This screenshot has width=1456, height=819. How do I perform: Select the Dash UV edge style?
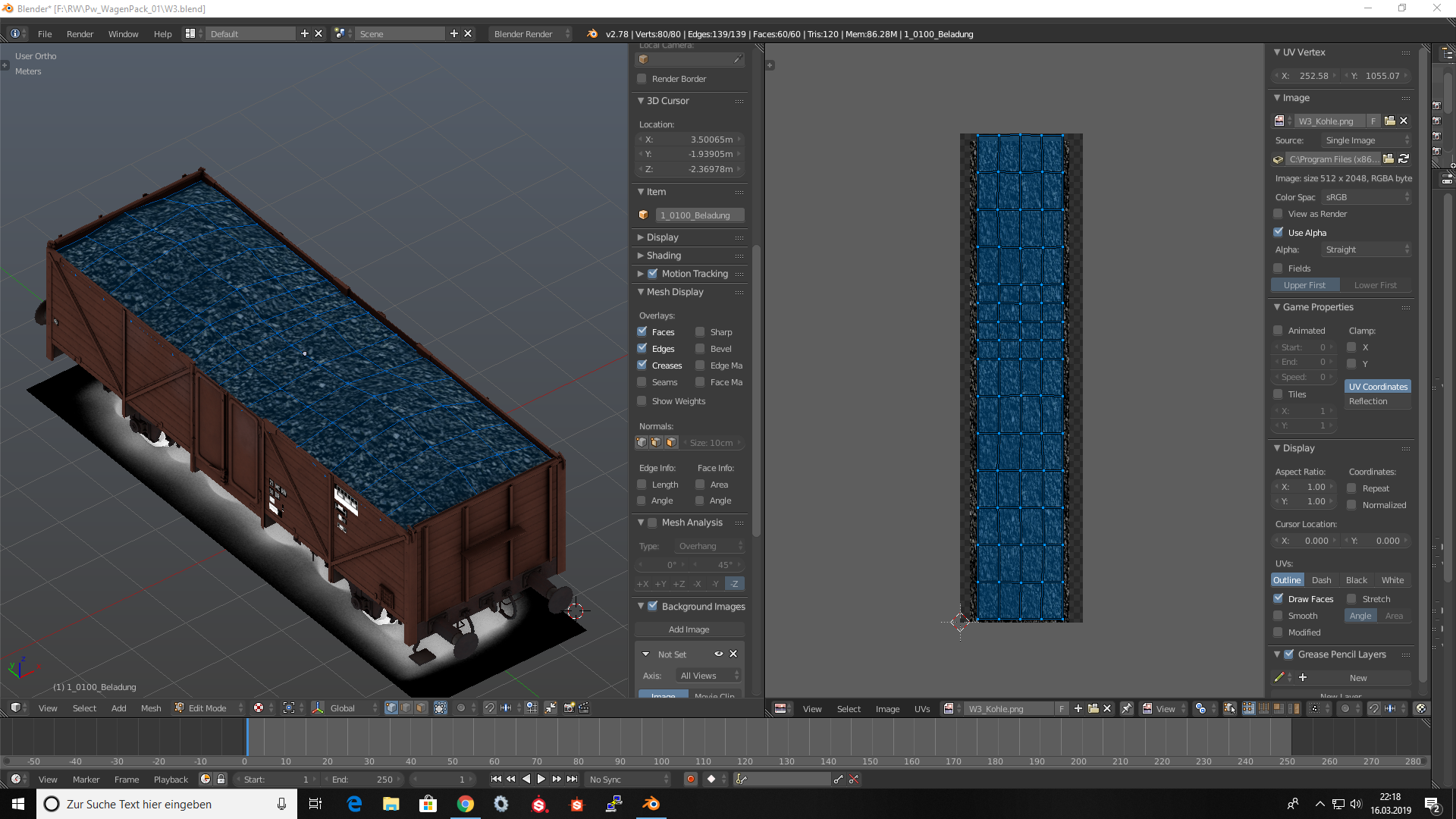[1321, 580]
